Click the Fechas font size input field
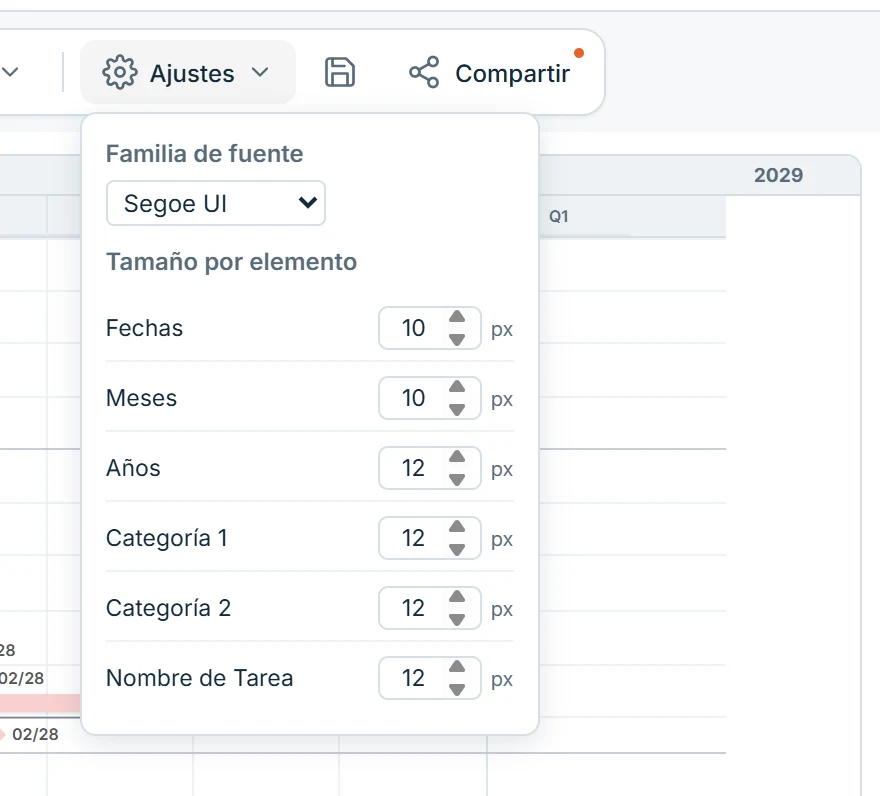880x796 pixels. 429,328
